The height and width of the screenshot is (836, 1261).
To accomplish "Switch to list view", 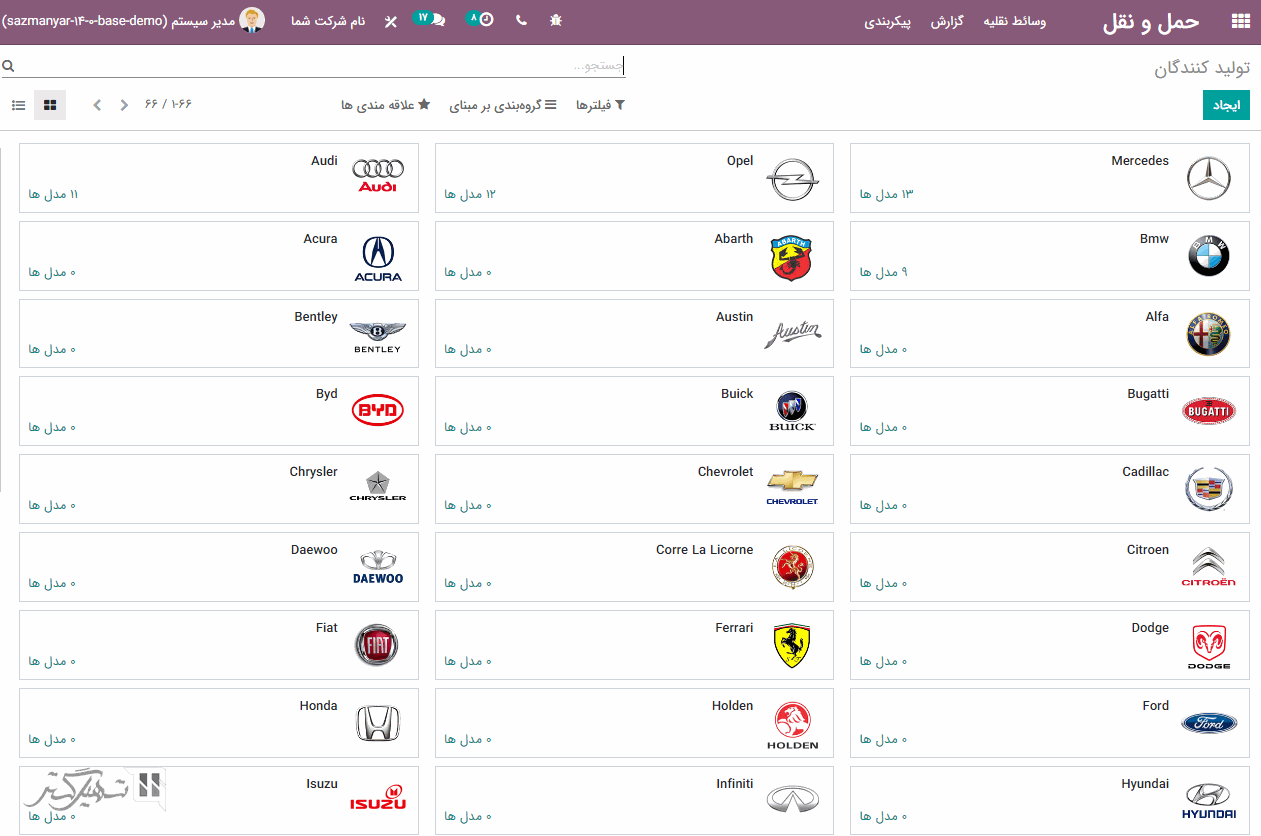I will click(19, 105).
